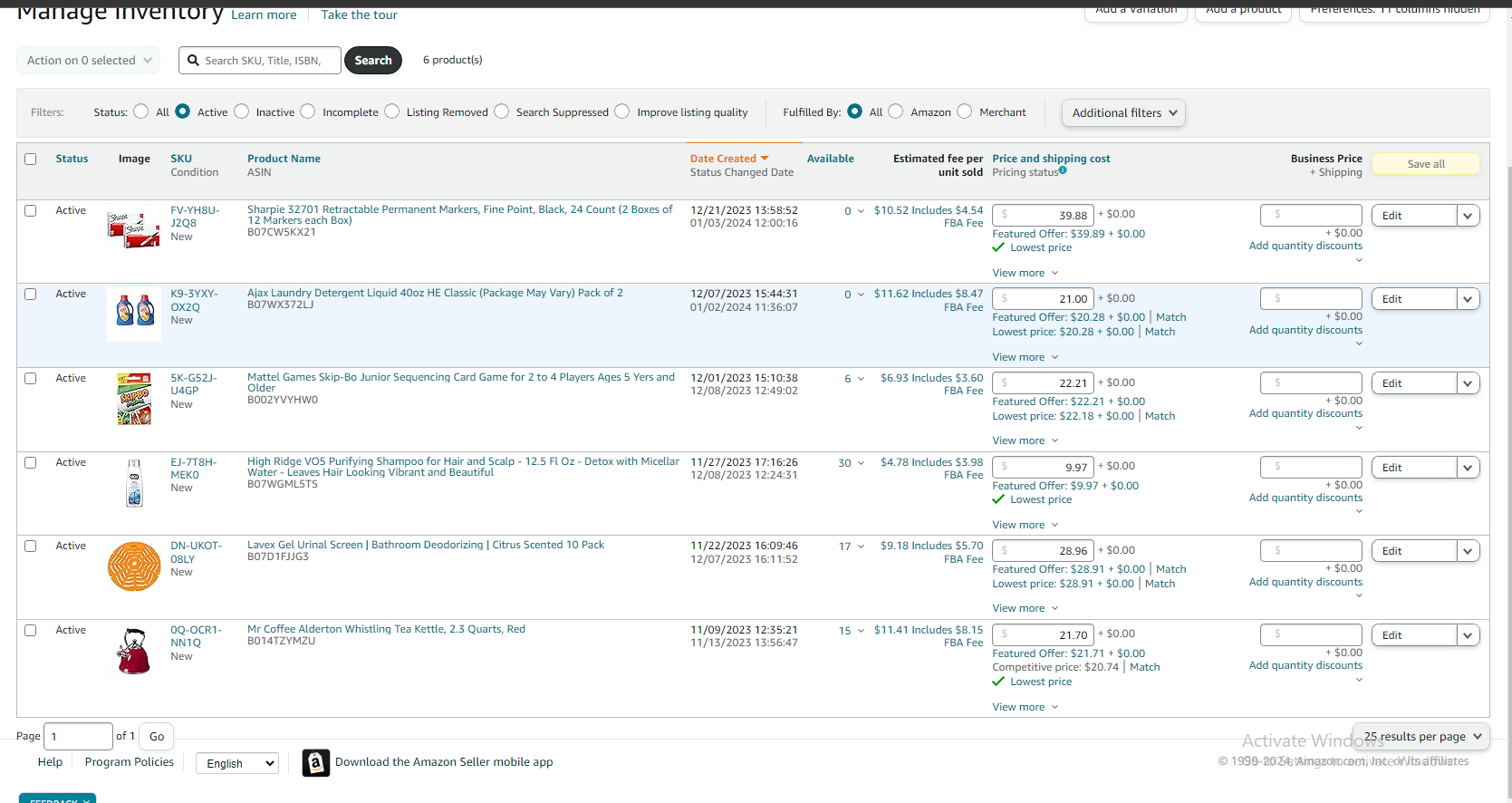Screen dimensions: 1512x803
Task: Open Action on 0 selected dropdown
Action: coord(89,61)
